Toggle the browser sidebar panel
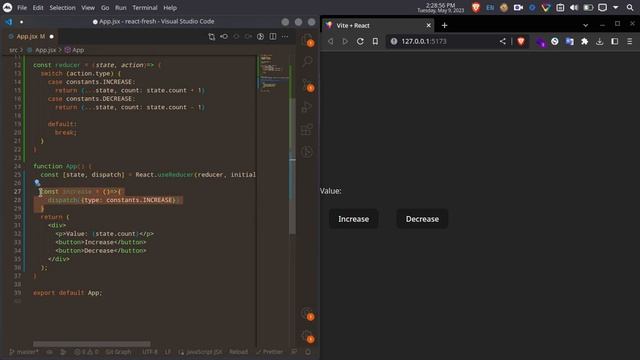 615,41
